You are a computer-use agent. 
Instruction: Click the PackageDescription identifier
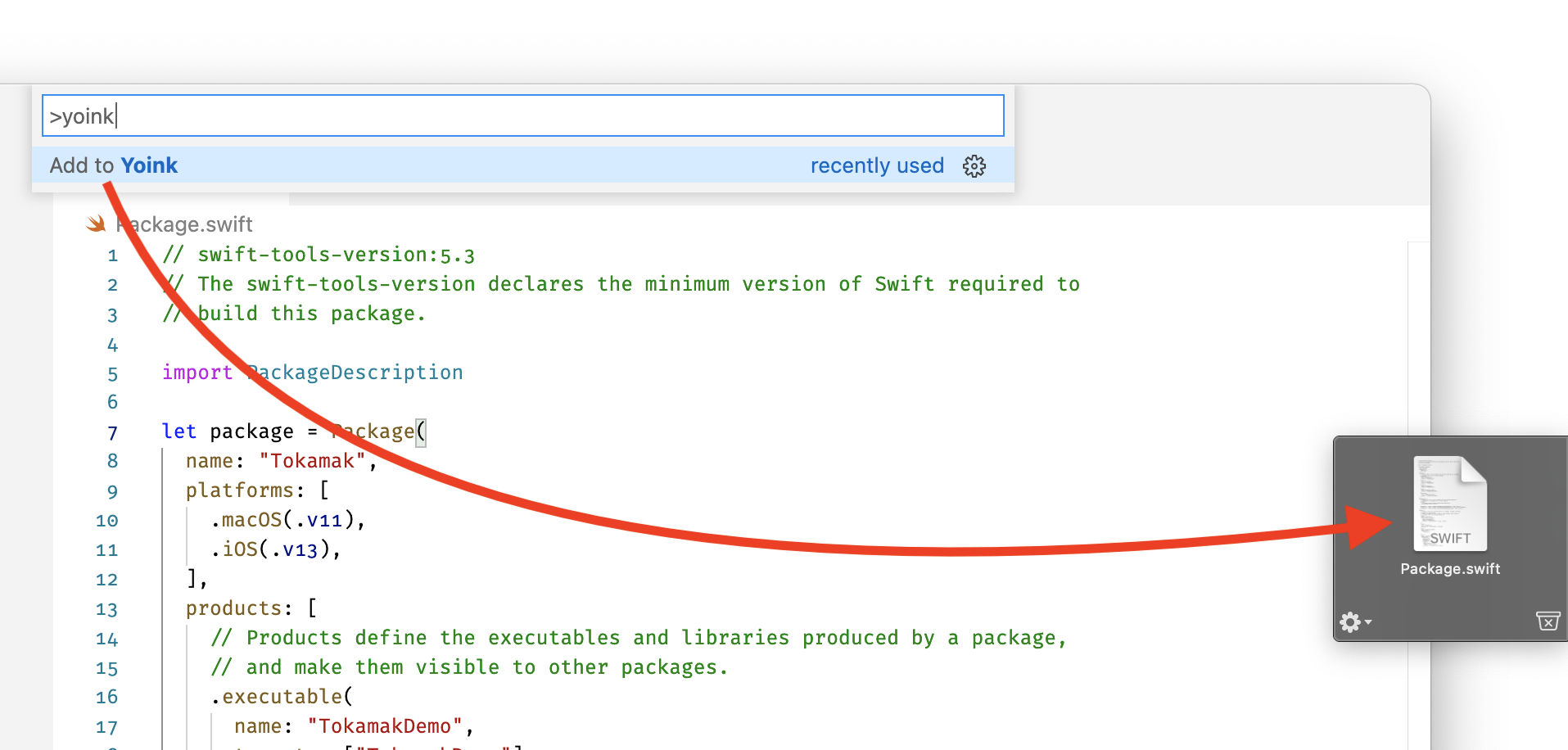click(x=355, y=373)
